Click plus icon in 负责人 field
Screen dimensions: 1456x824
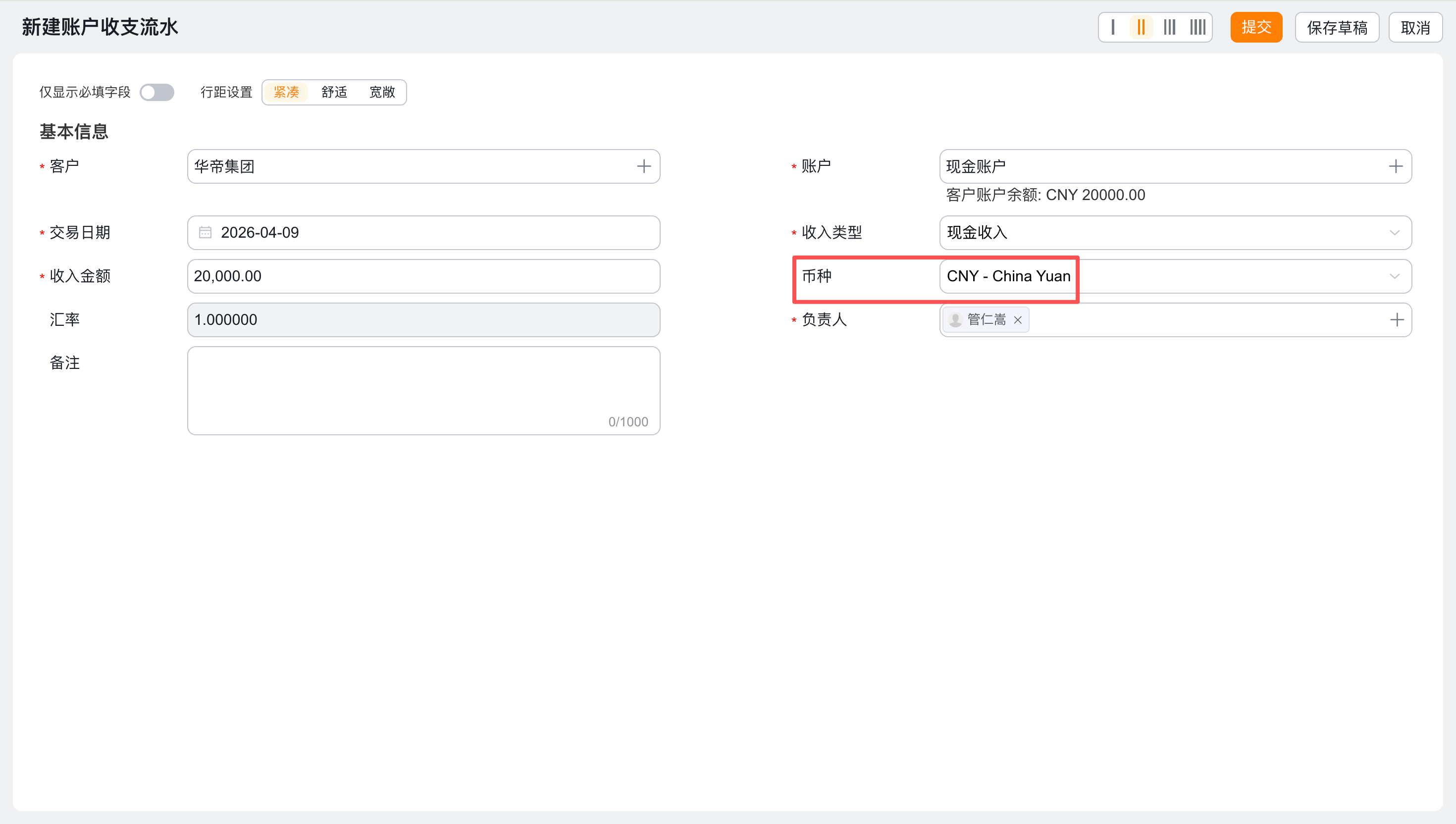pos(1397,320)
